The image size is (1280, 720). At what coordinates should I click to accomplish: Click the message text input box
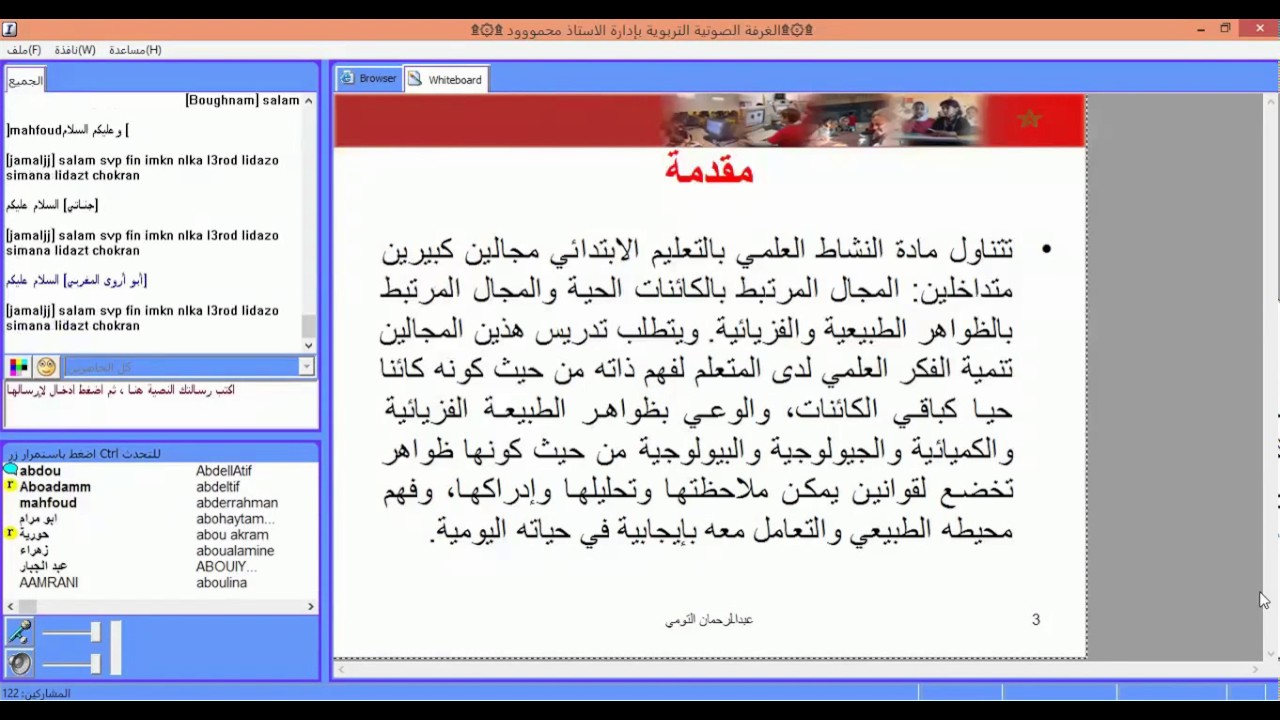point(160,404)
